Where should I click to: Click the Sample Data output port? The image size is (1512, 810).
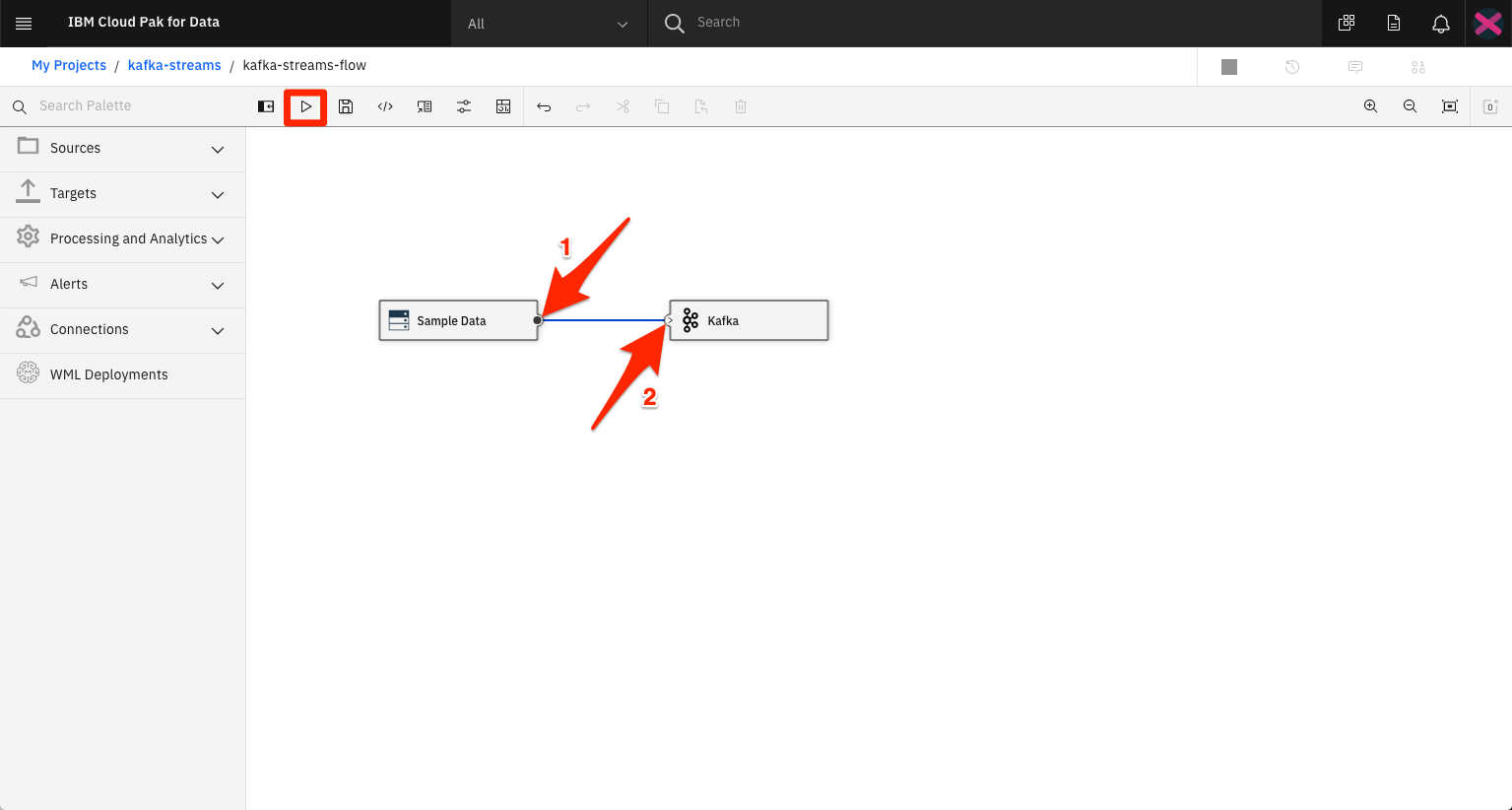[x=538, y=320]
